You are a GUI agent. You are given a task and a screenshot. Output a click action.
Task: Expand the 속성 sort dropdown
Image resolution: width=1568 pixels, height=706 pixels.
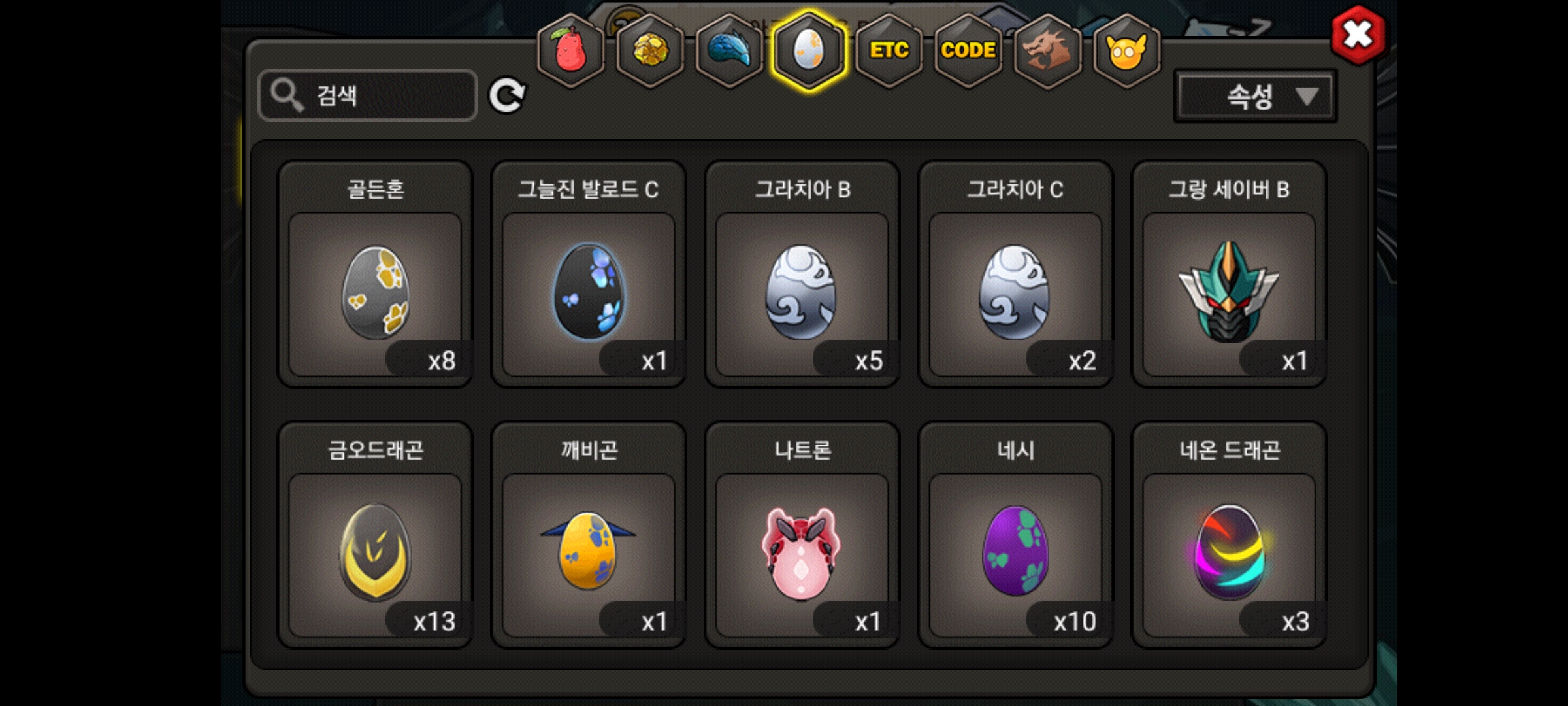click(x=1255, y=97)
